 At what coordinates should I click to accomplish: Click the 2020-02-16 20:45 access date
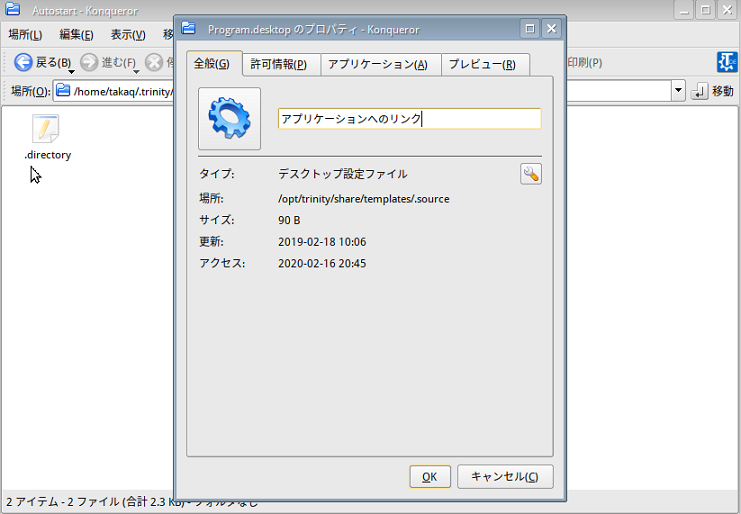[x=322, y=263]
